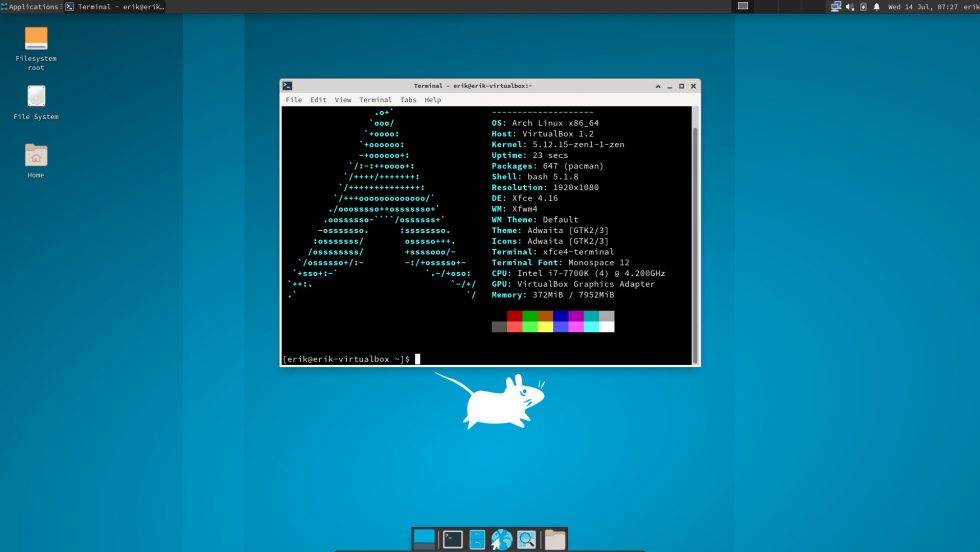The width and height of the screenshot is (980, 552).
Task: Click the "GPU: VirtualBox Graphics Adapter" line
Action: point(573,284)
